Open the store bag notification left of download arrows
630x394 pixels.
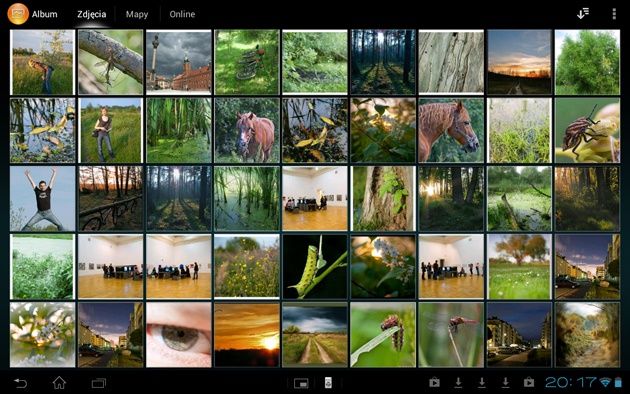pyautogui.click(x=434, y=382)
